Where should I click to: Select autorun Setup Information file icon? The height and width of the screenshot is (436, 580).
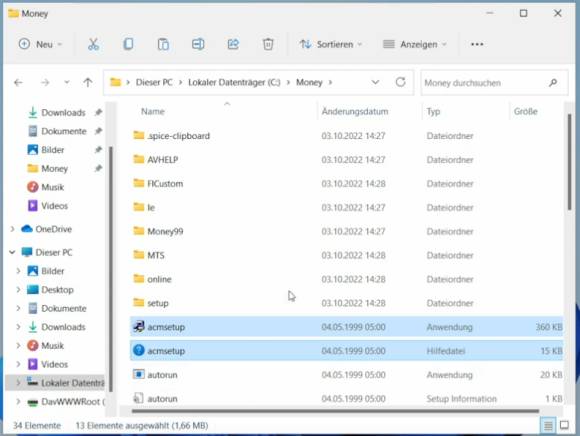pyautogui.click(x=138, y=398)
